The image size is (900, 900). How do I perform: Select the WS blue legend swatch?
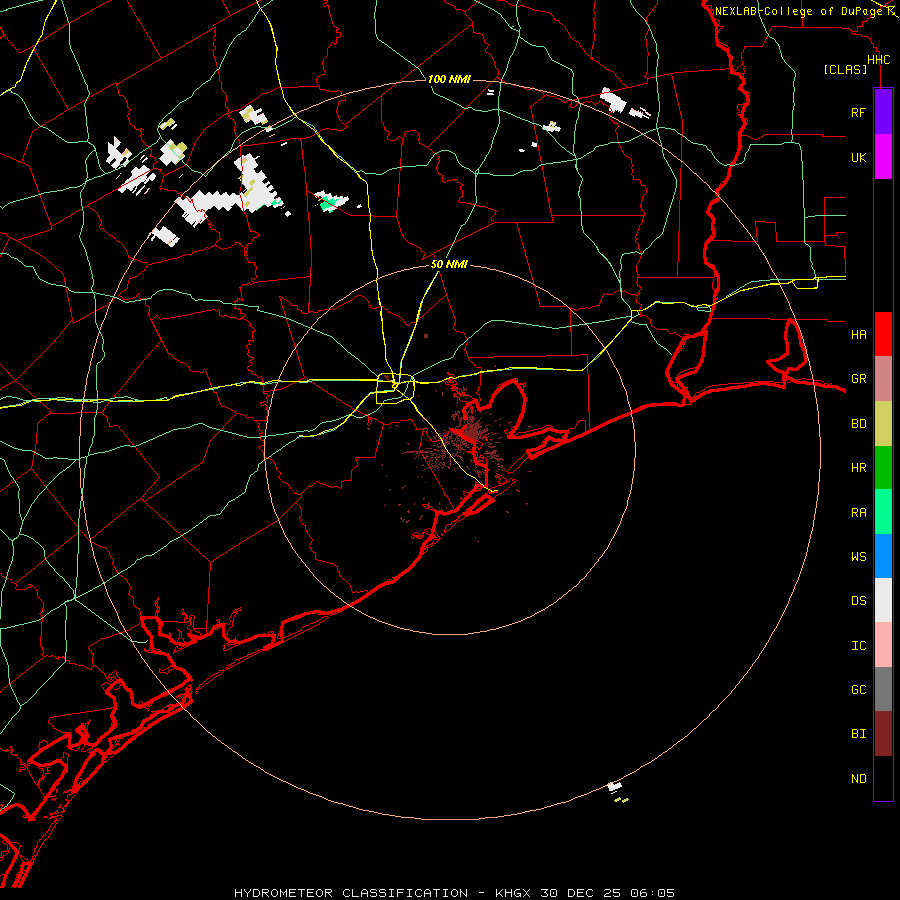883,556
